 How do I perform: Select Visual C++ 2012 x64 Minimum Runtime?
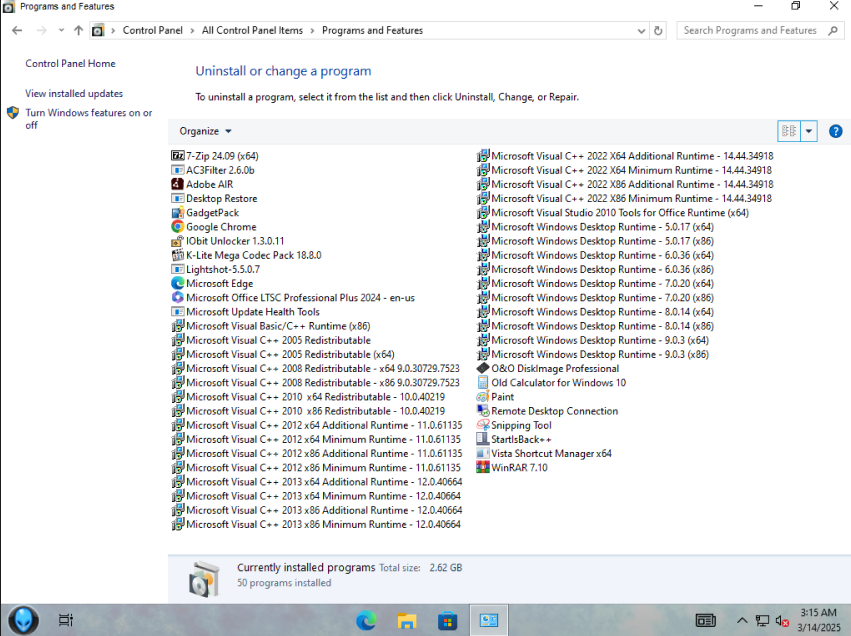coord(316,439)
